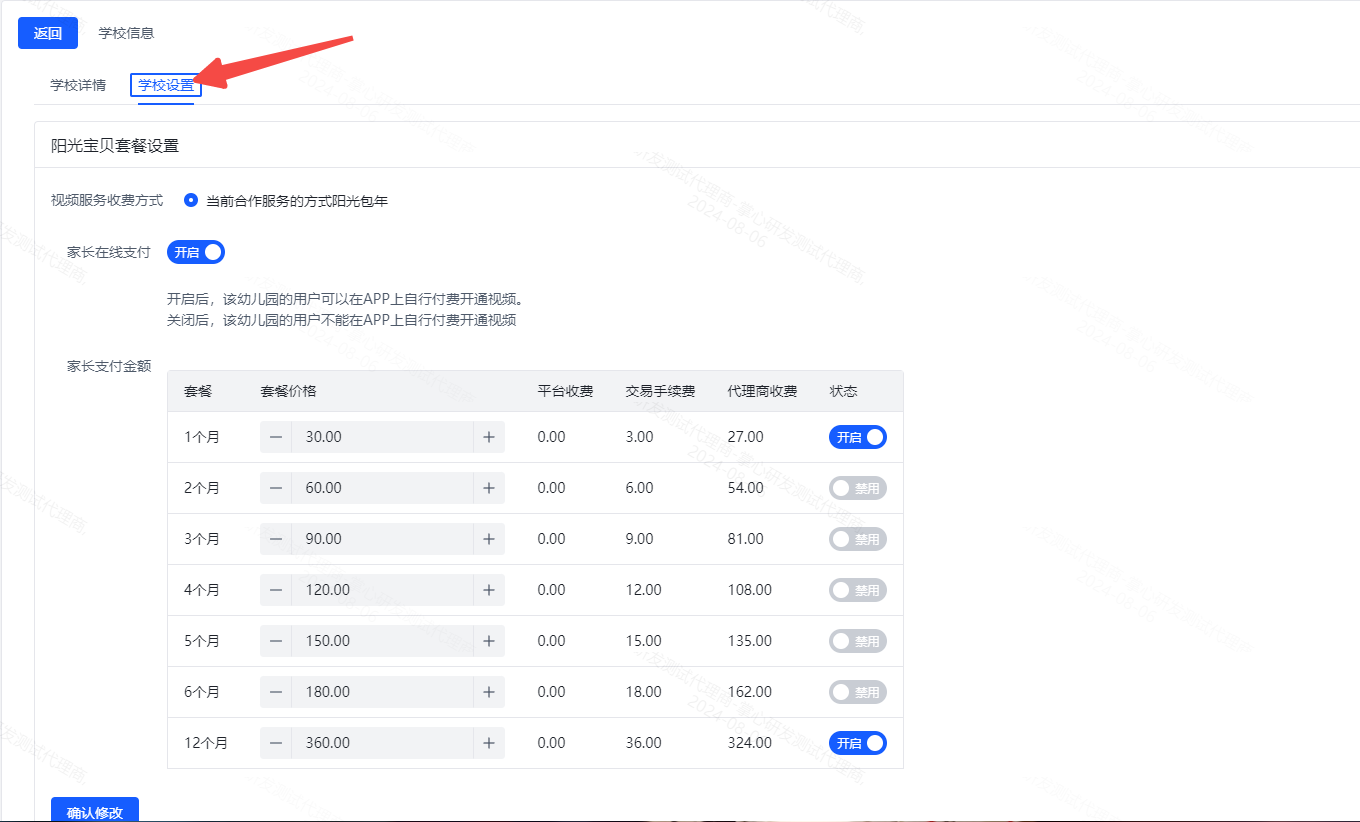This screenshot has width=1360, height=822.
Task: Switch to the 学校详情 tab
Action: (x=78, y=85)
